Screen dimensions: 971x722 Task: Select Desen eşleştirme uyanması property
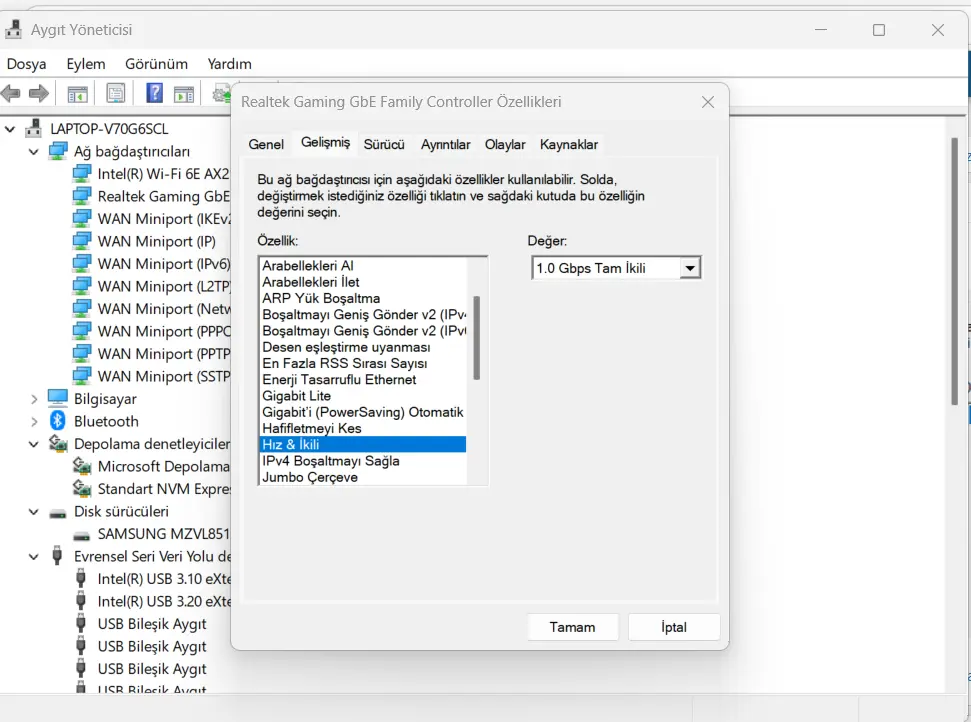pos(362,347)
